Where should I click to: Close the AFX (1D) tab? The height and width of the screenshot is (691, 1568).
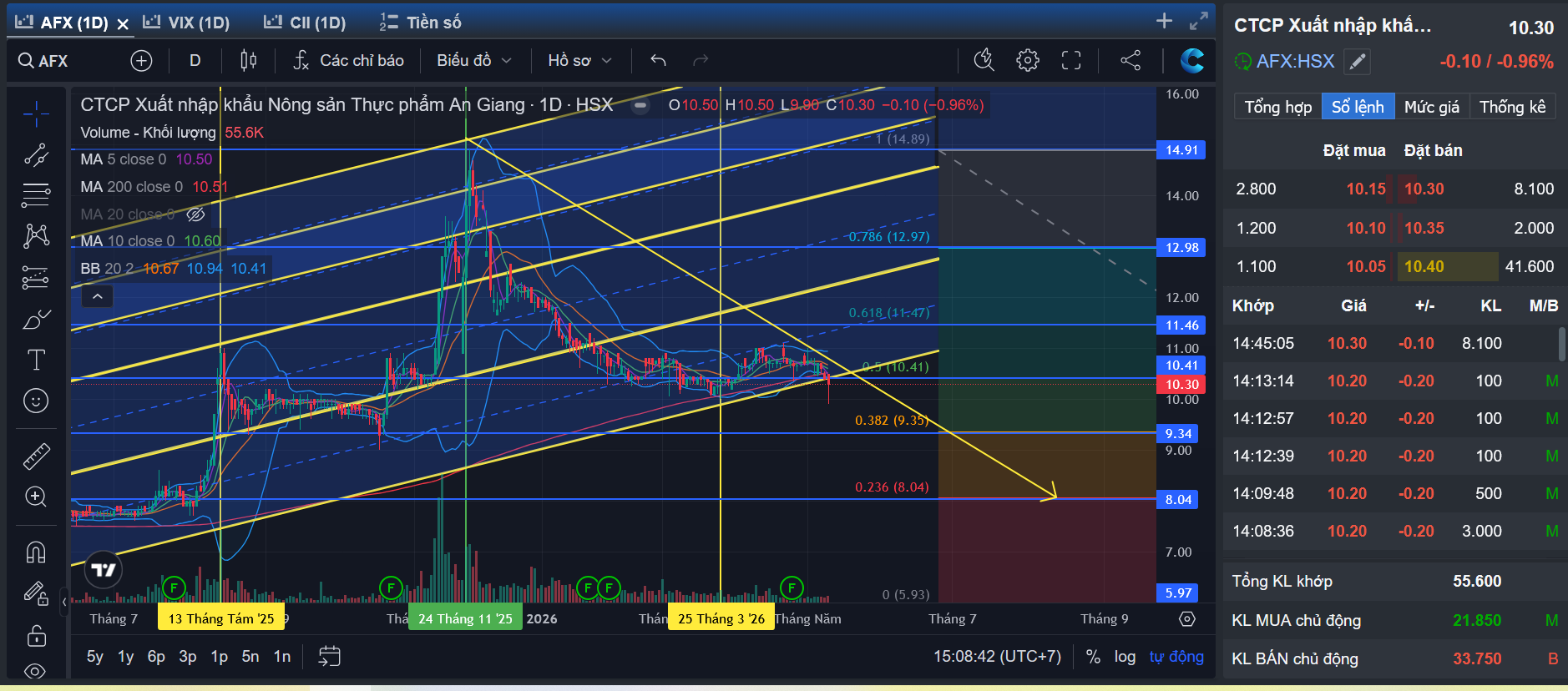(x=123, y=24)
